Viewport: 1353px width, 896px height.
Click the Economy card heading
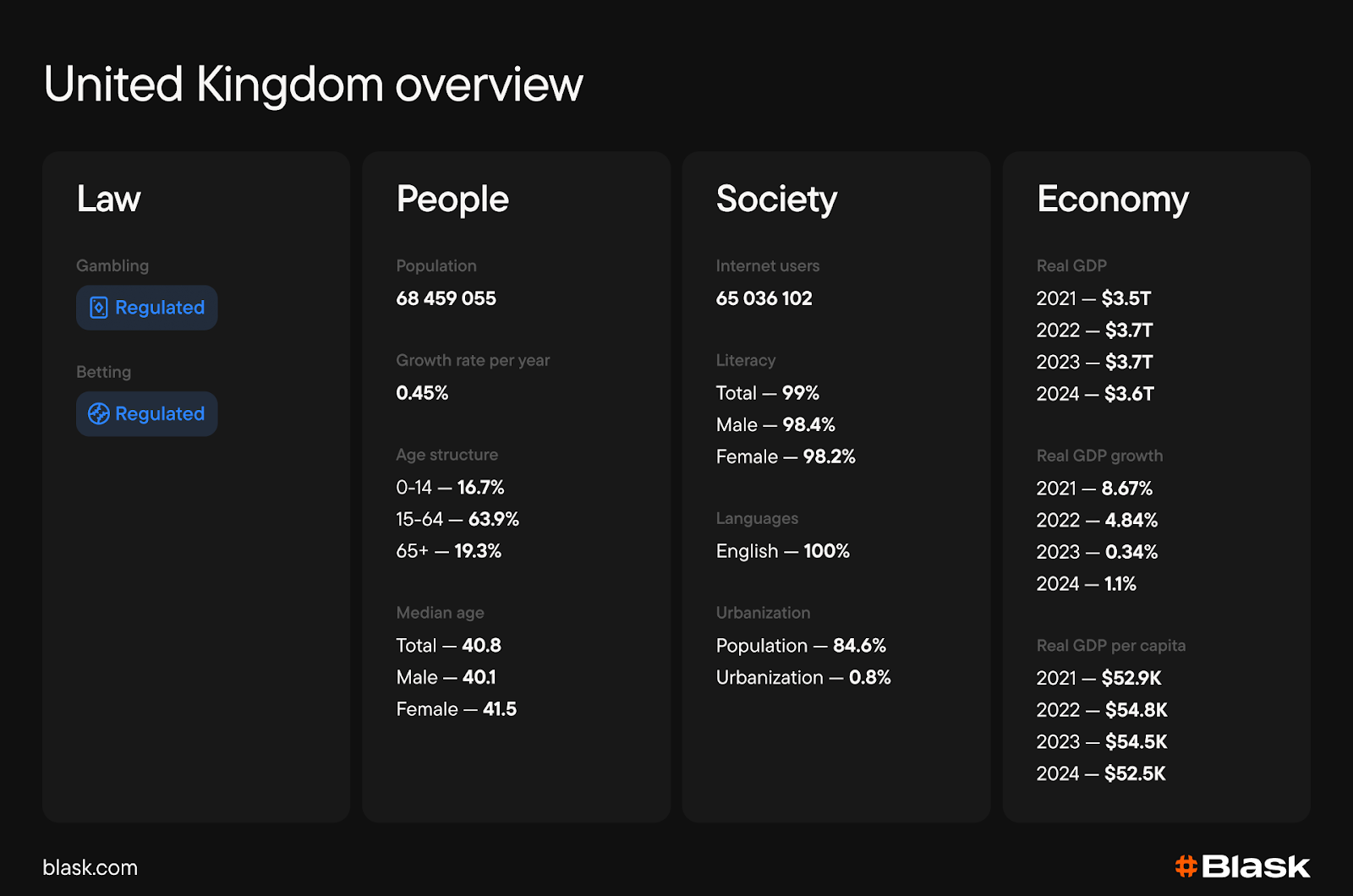(x=1113, y=200)
